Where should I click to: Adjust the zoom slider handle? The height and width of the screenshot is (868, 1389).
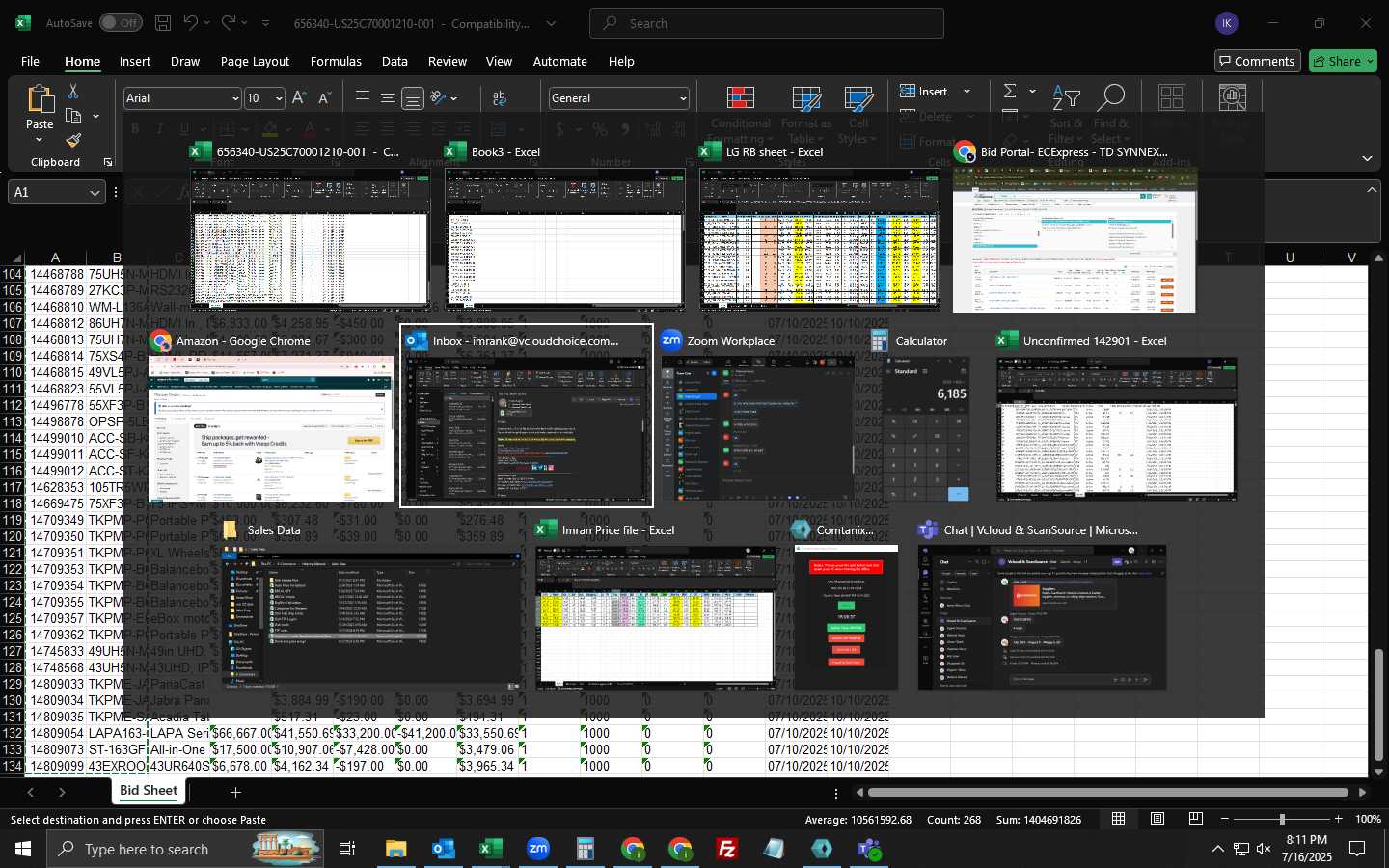tap(1281, 819)
